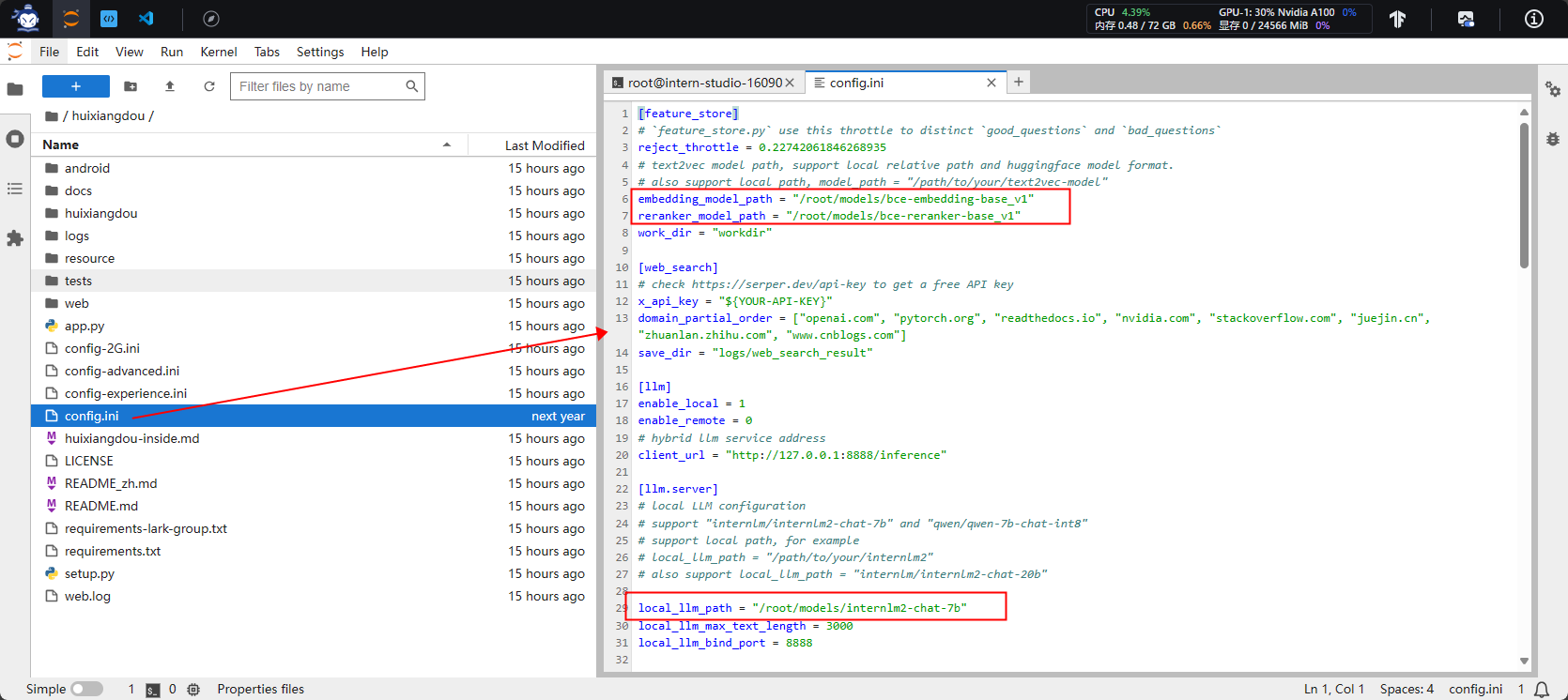This screenshot has height=700, width=1568.
Task: Sort files by Name column header
Action: click(x=61, y=145)
